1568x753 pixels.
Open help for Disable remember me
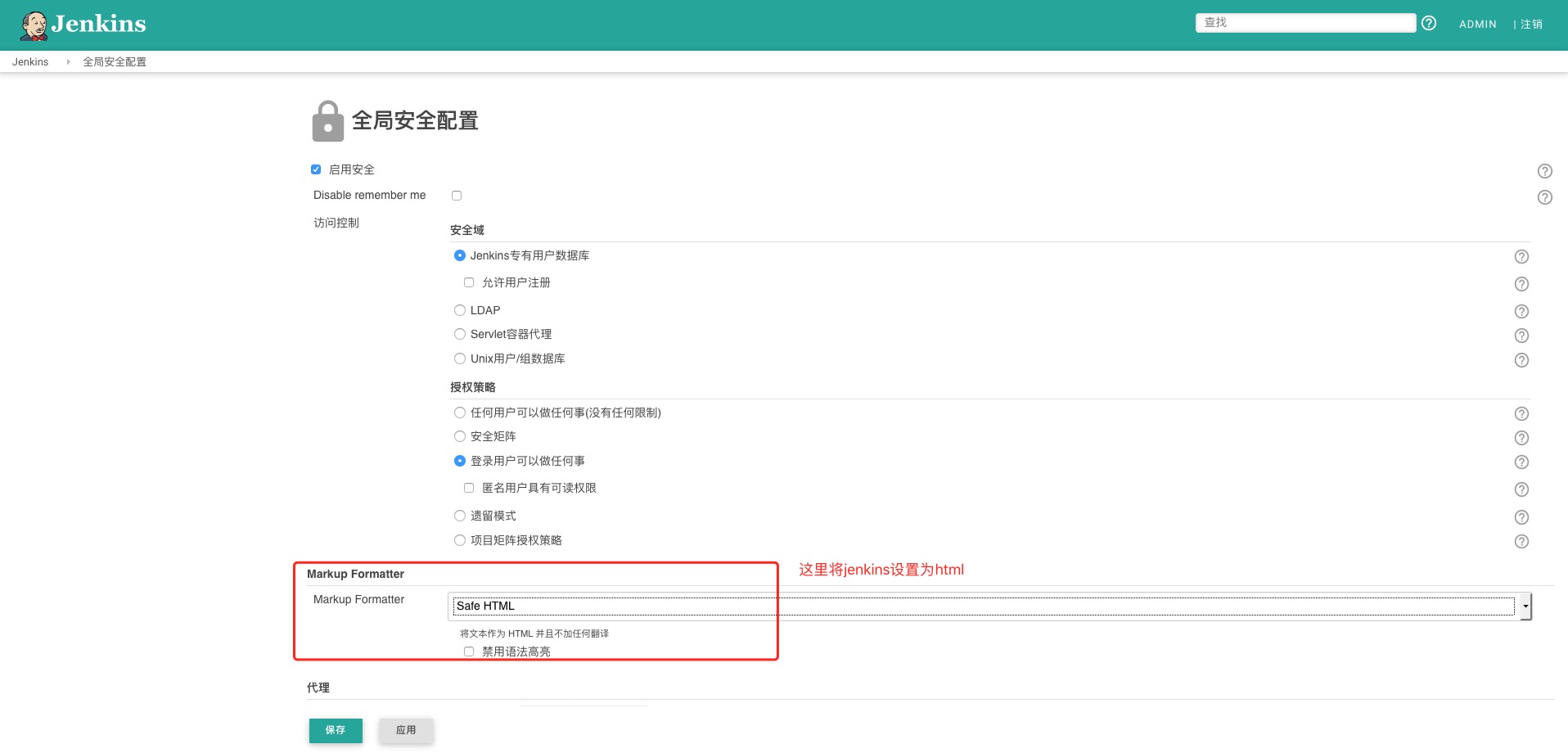pyautogui.click(x=1544, y=197)
